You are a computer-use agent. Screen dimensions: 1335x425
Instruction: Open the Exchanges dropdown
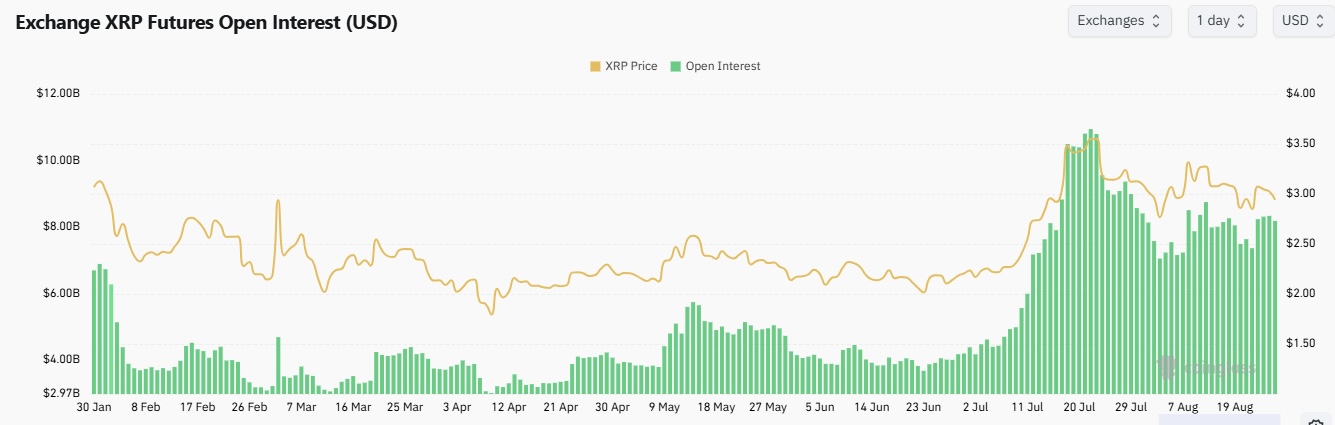(1119, 20)
